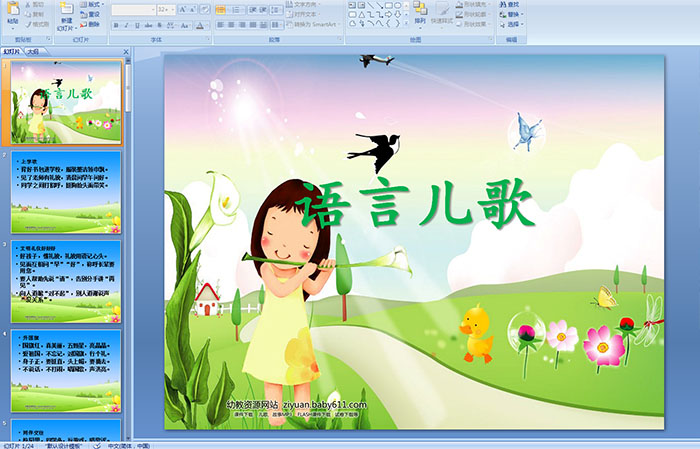Screen dimensions: 700x449
Task: Select slide 1 thumbnail titled 语言儿歌
Action: coord(66,102)
